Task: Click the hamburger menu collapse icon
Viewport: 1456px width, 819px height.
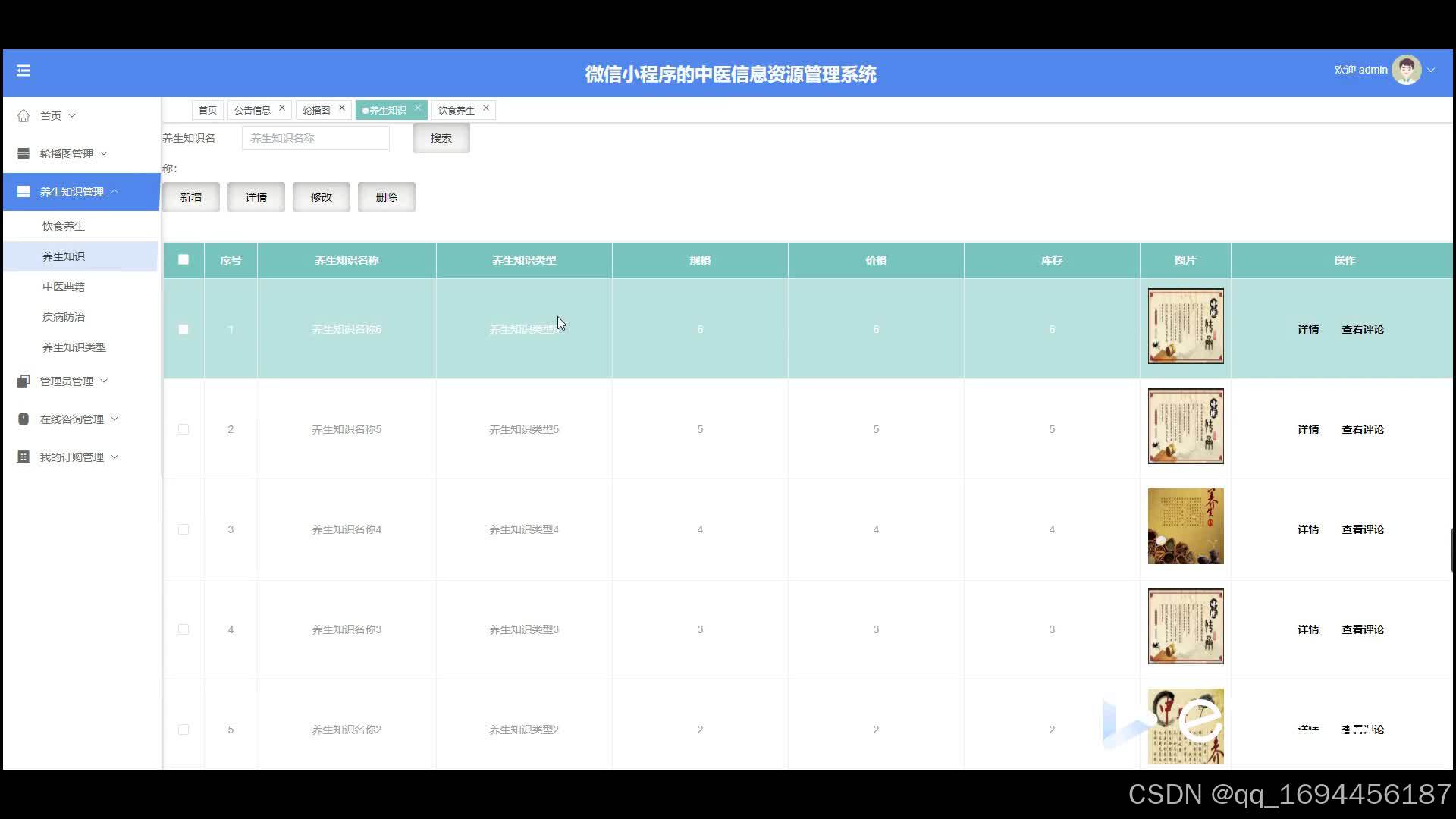Action: (x=24, y=71)
